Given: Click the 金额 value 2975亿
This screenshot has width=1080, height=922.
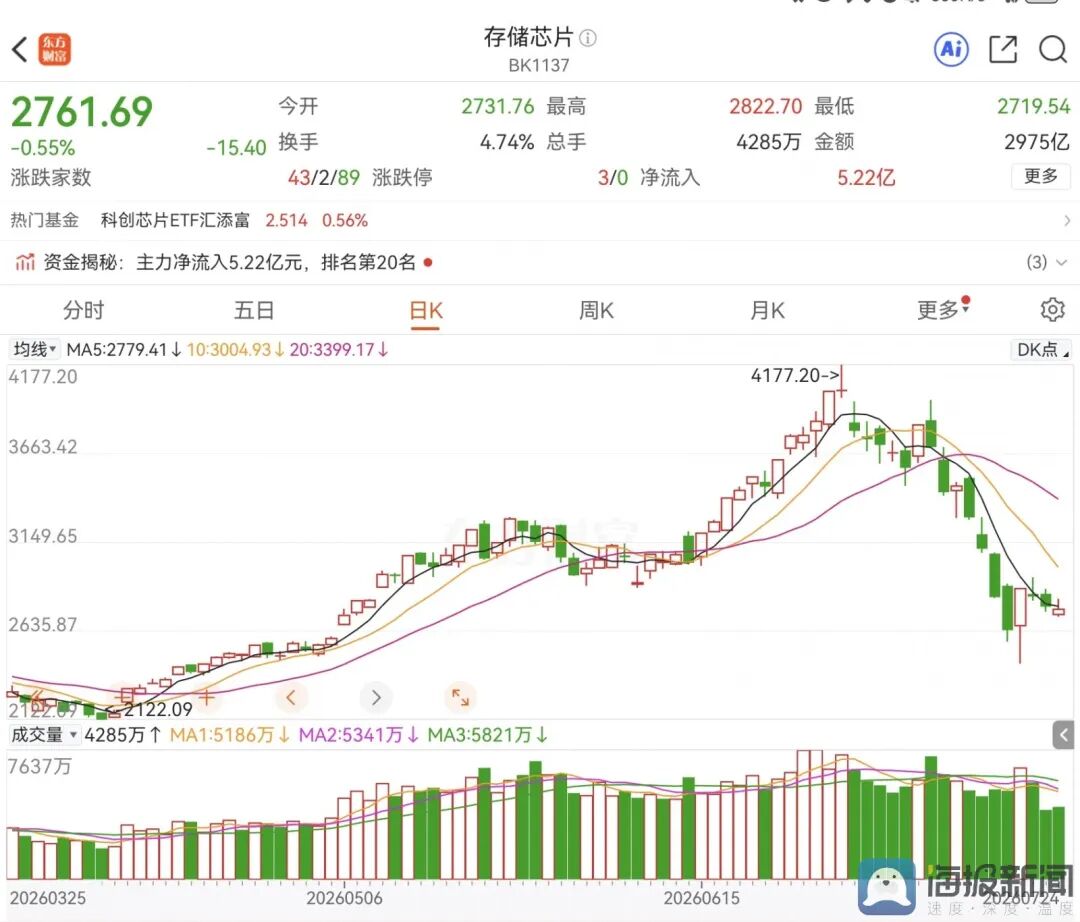Looking at the screenshot, I should [x=1037, y=142].
